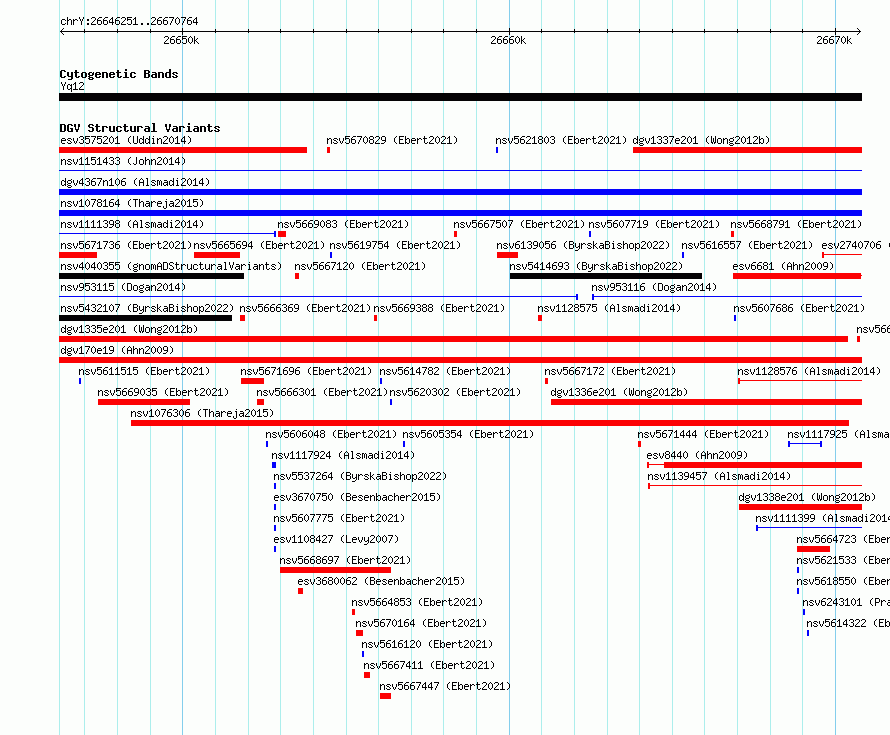Click nsv5670164 (Ebert2021) label
Viewport: 890px width, 735px height.
click(421, 623)
